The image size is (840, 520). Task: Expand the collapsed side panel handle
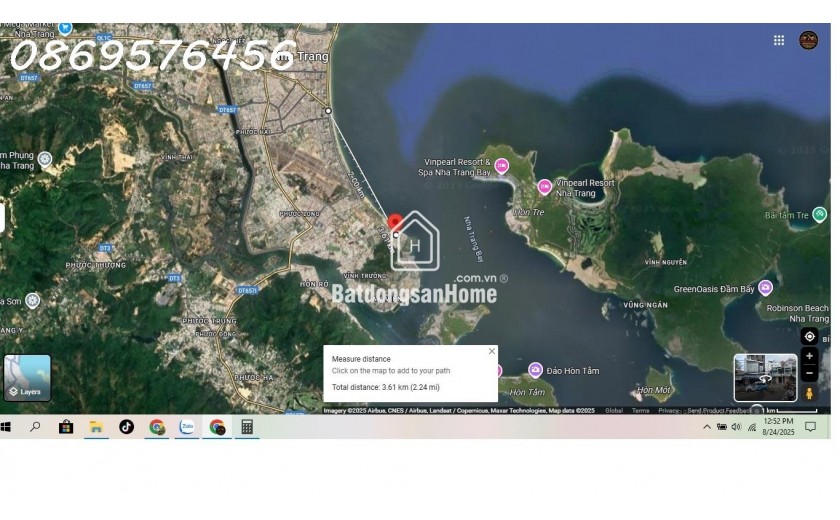(x=2, y=217)
